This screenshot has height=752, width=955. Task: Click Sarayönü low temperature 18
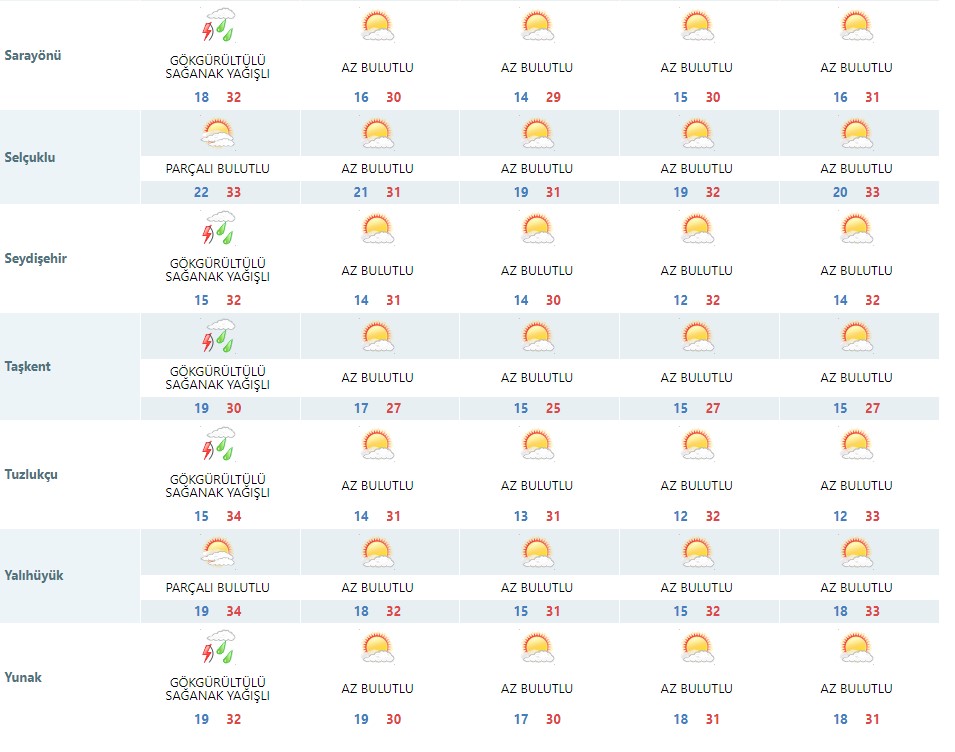[202, 97]
